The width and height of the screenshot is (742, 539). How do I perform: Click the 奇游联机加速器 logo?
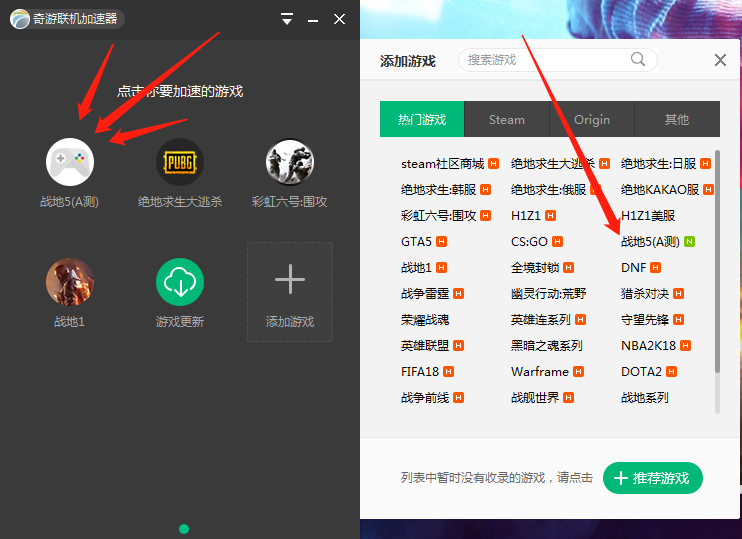(x=20, y=19)
